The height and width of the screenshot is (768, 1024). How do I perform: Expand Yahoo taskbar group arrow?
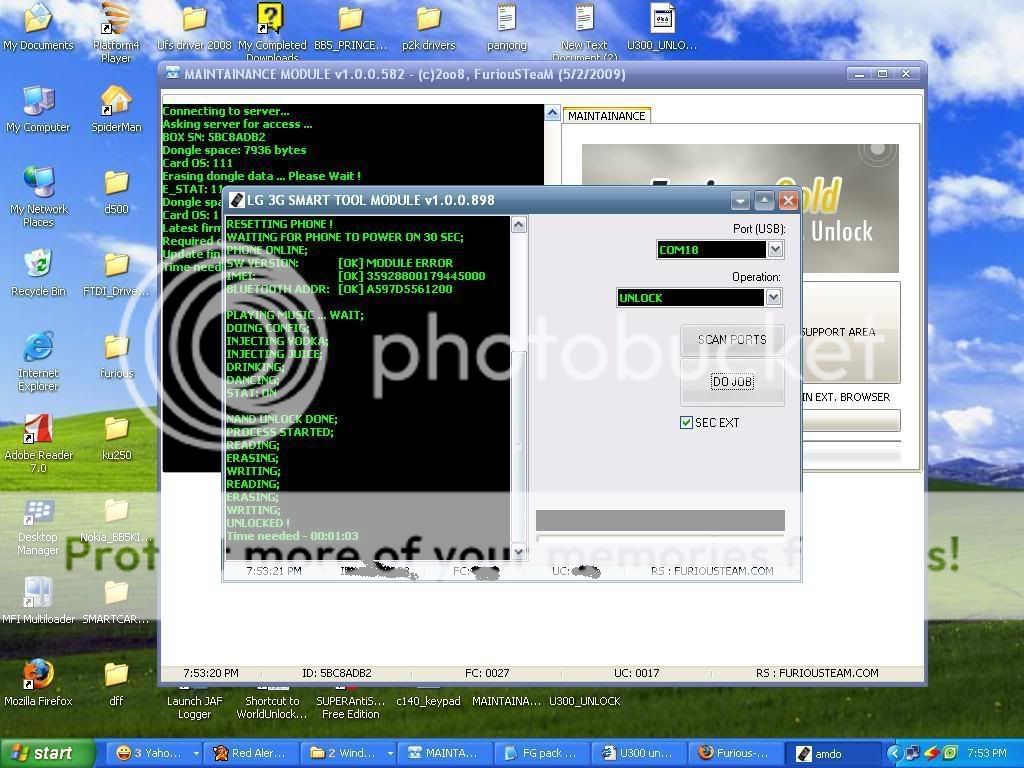pyautogui.click(x=195, y=753)
